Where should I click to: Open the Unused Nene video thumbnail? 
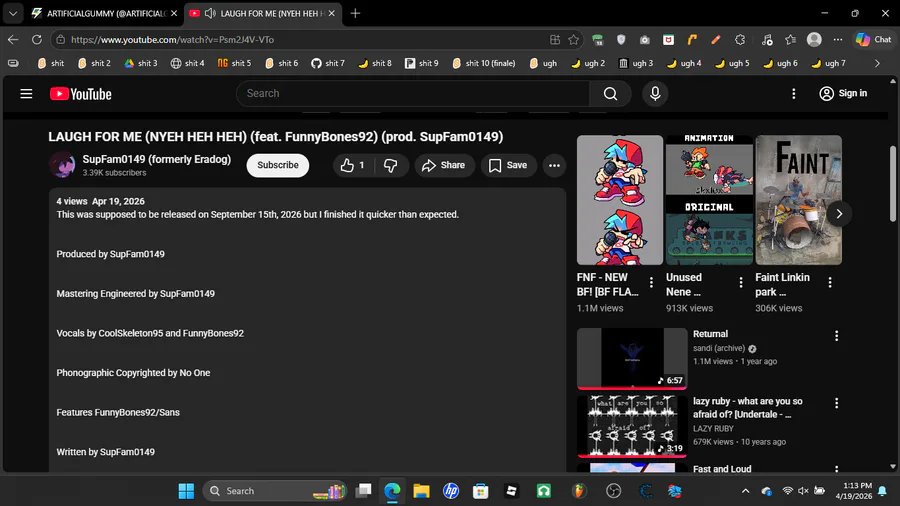pos(709,200)
